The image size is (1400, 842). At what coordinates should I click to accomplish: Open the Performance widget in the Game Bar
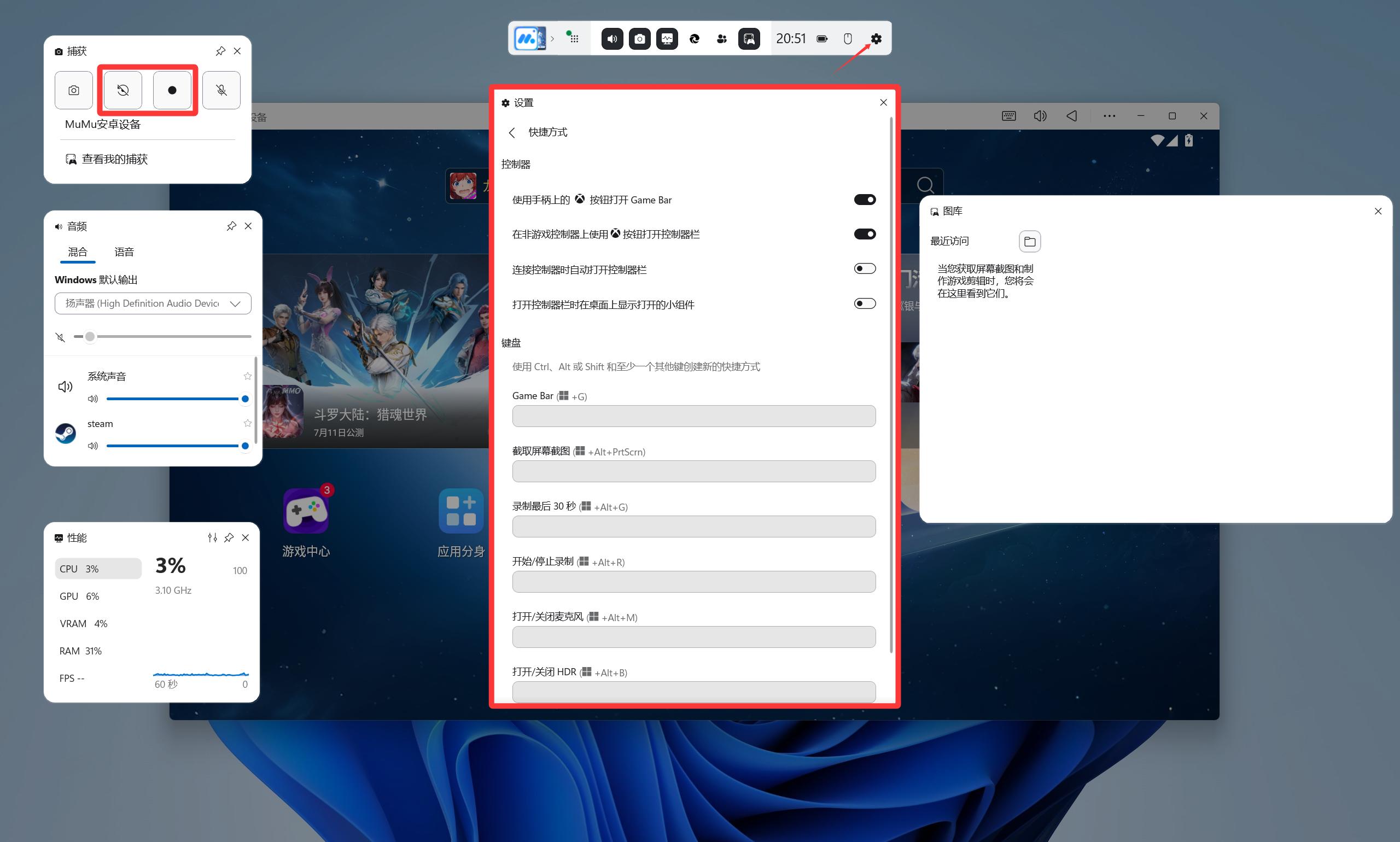pyautogui.click(x=667, y=39)
